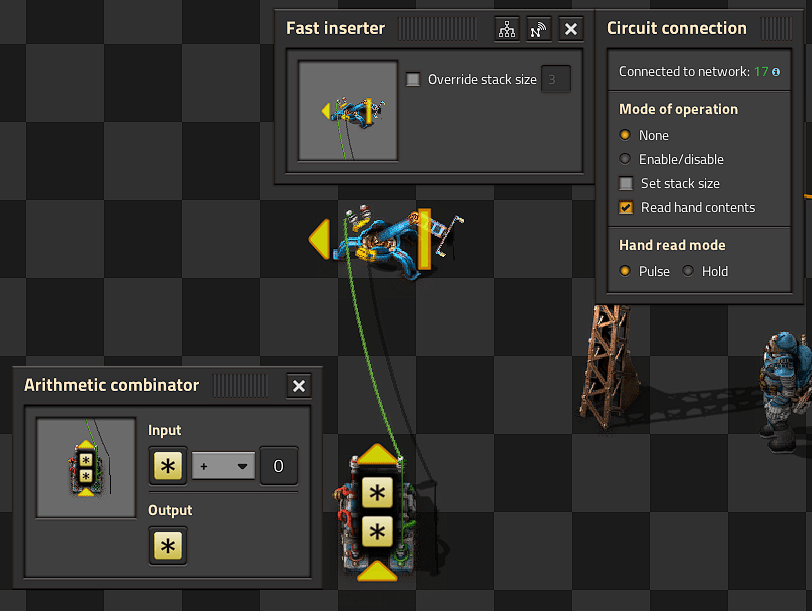Click the player character on the map
Viewport: 812px width, 611px height.
pos(785,392)
